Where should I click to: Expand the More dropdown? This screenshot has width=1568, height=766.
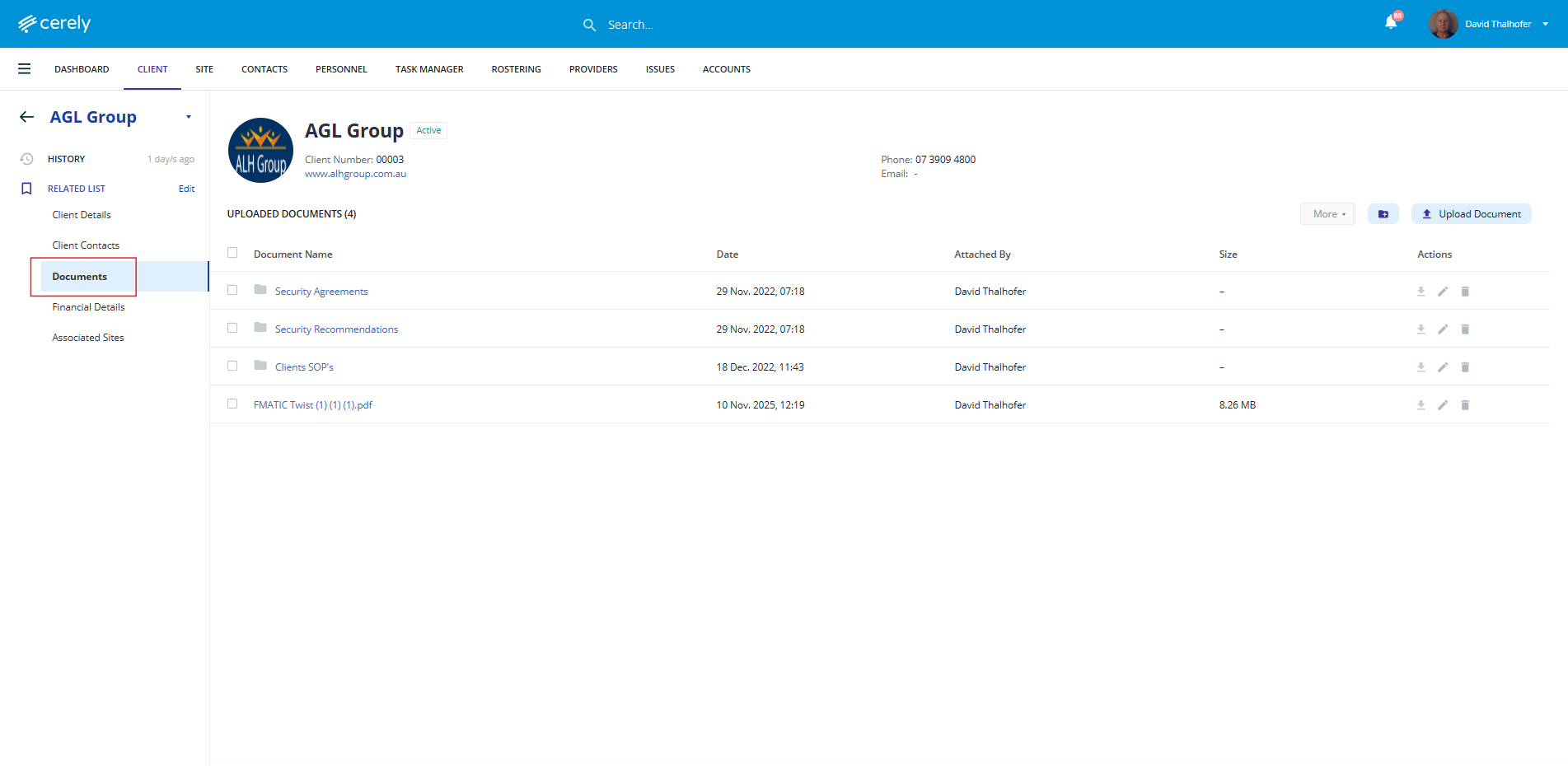pos(1327,214)
